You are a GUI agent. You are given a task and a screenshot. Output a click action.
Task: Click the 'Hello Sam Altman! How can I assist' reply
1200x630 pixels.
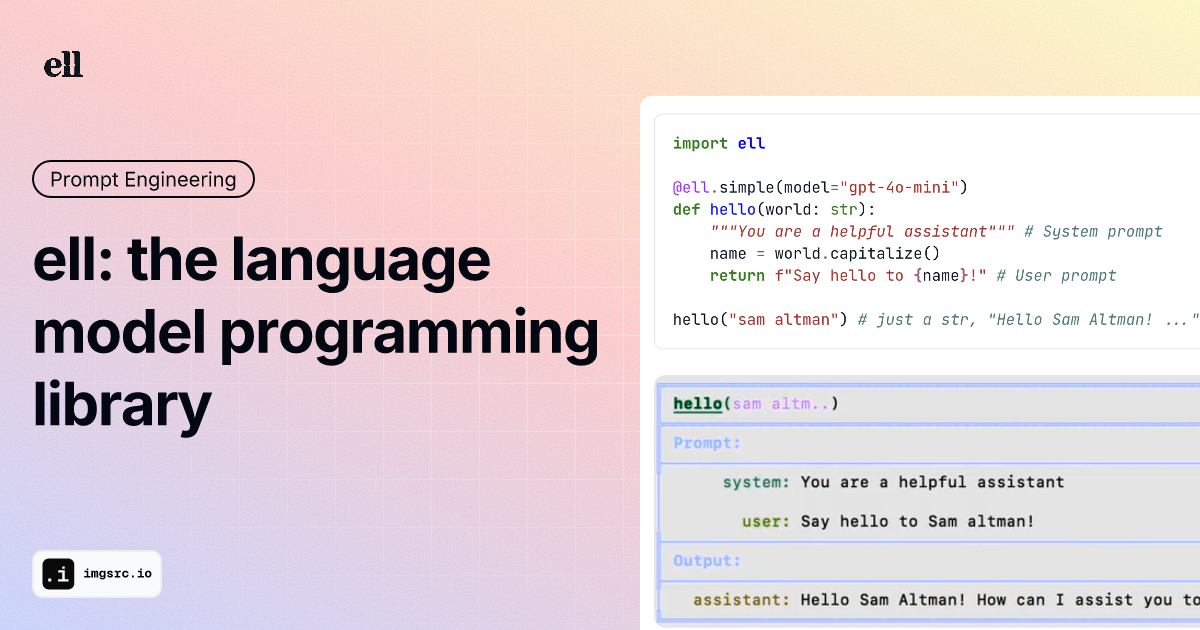coord(1000,600)
